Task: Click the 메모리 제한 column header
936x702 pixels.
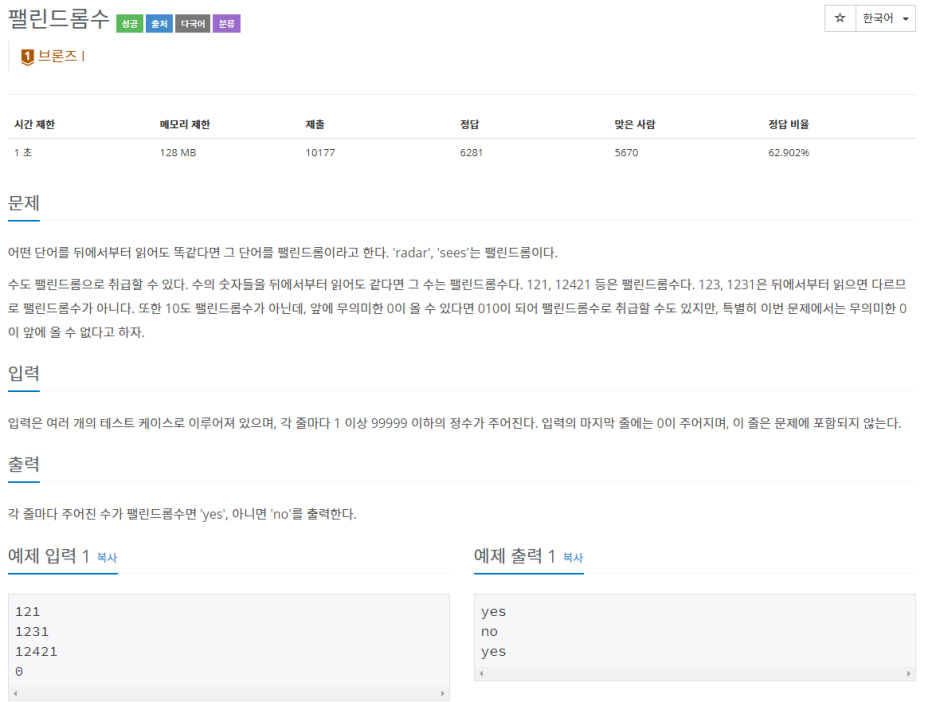Action: point(185,124)
